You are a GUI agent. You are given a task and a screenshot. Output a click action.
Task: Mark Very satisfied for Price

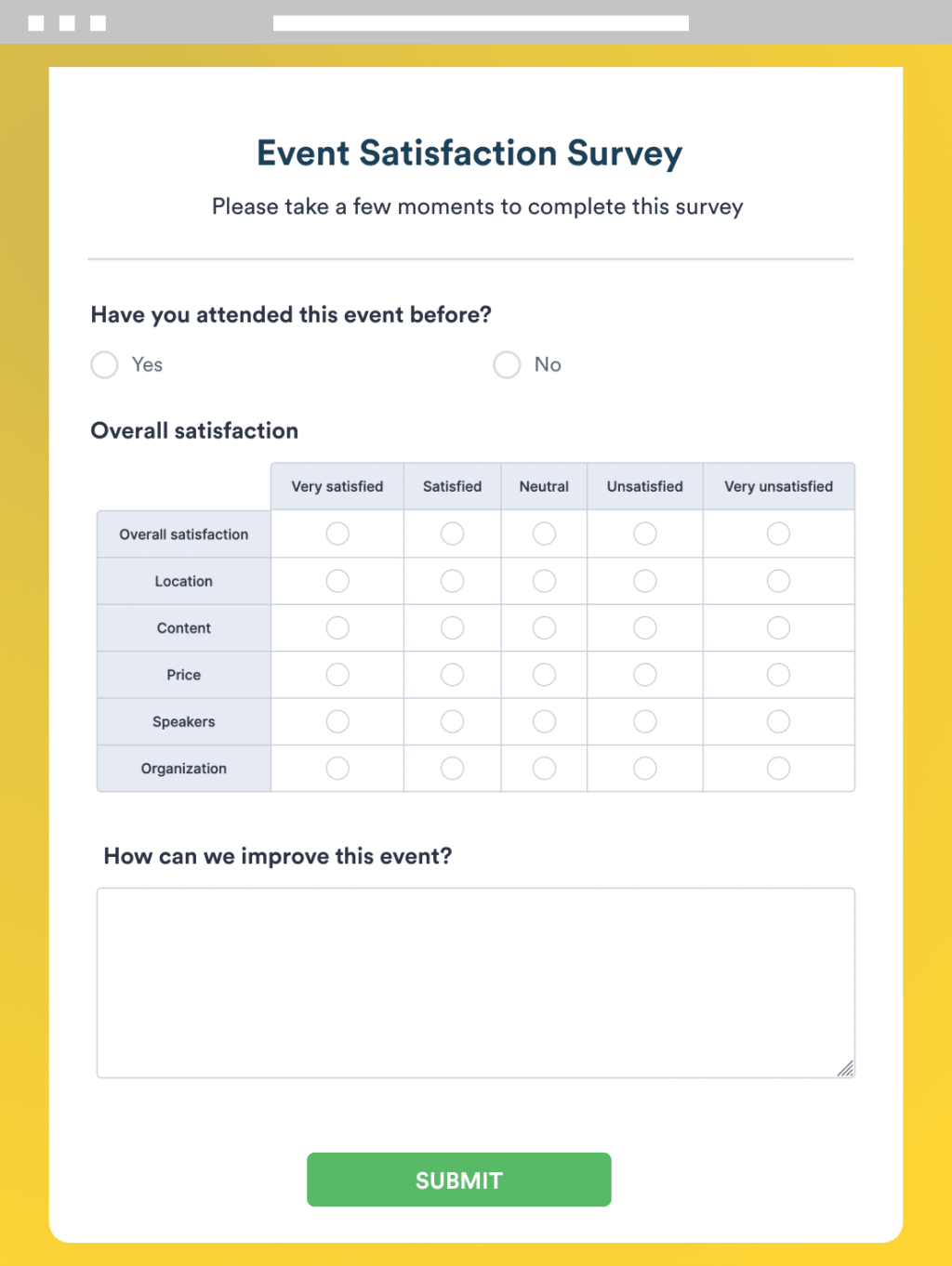[x=337, y=675]
